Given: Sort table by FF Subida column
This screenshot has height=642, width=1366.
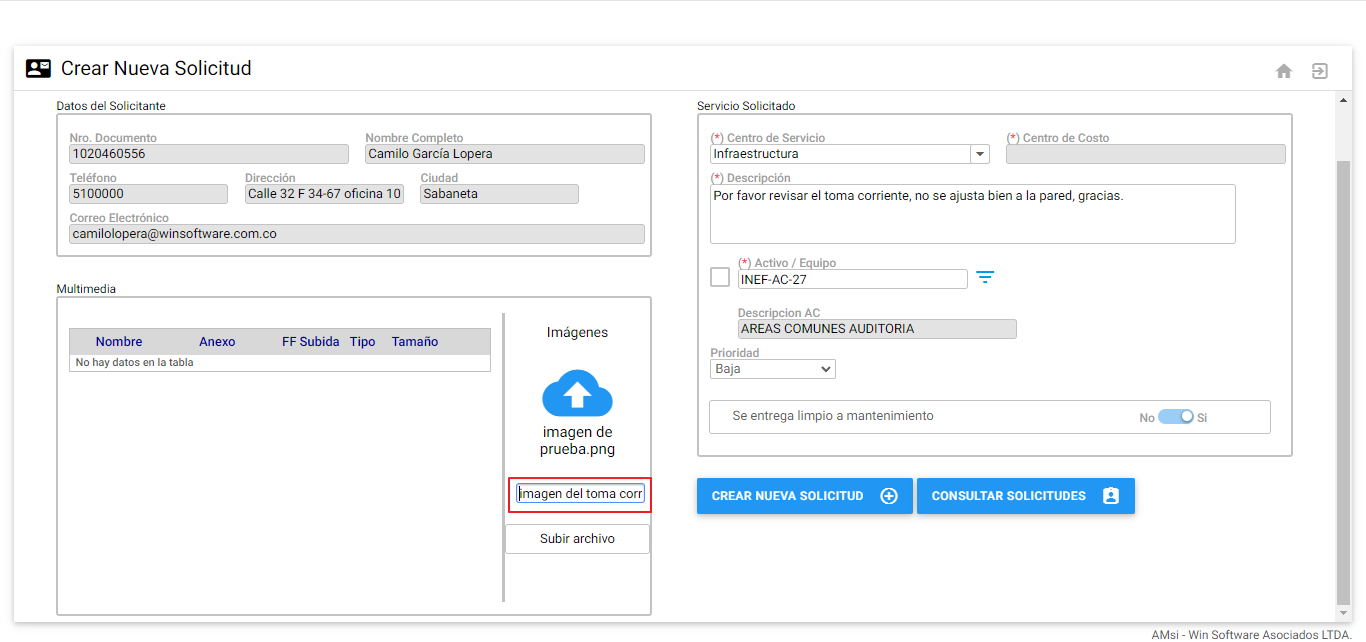Looking at the screenshot, I should [x=311, y=342].
